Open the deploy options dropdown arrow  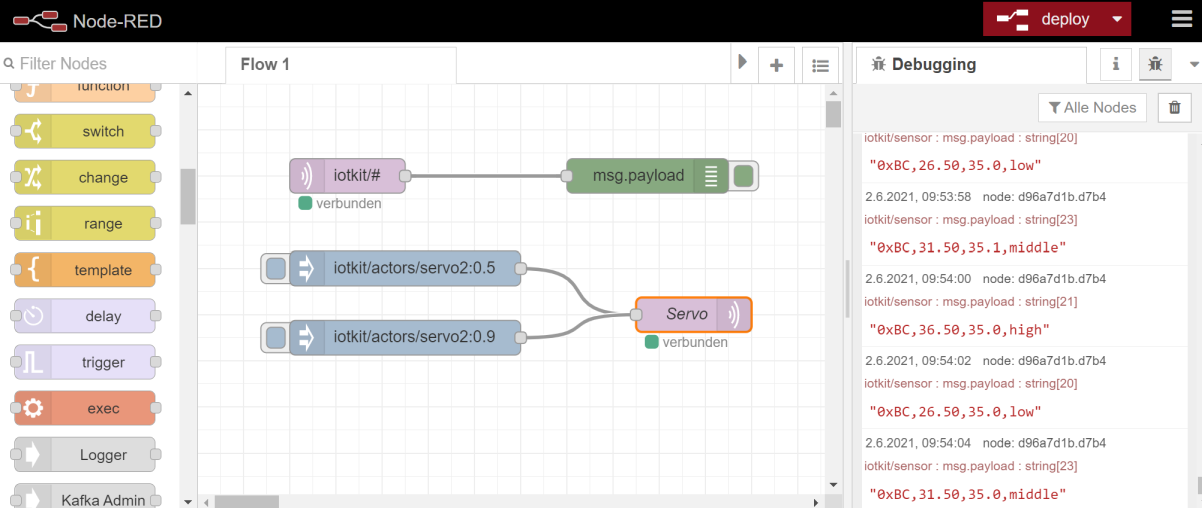point(1117,19)
